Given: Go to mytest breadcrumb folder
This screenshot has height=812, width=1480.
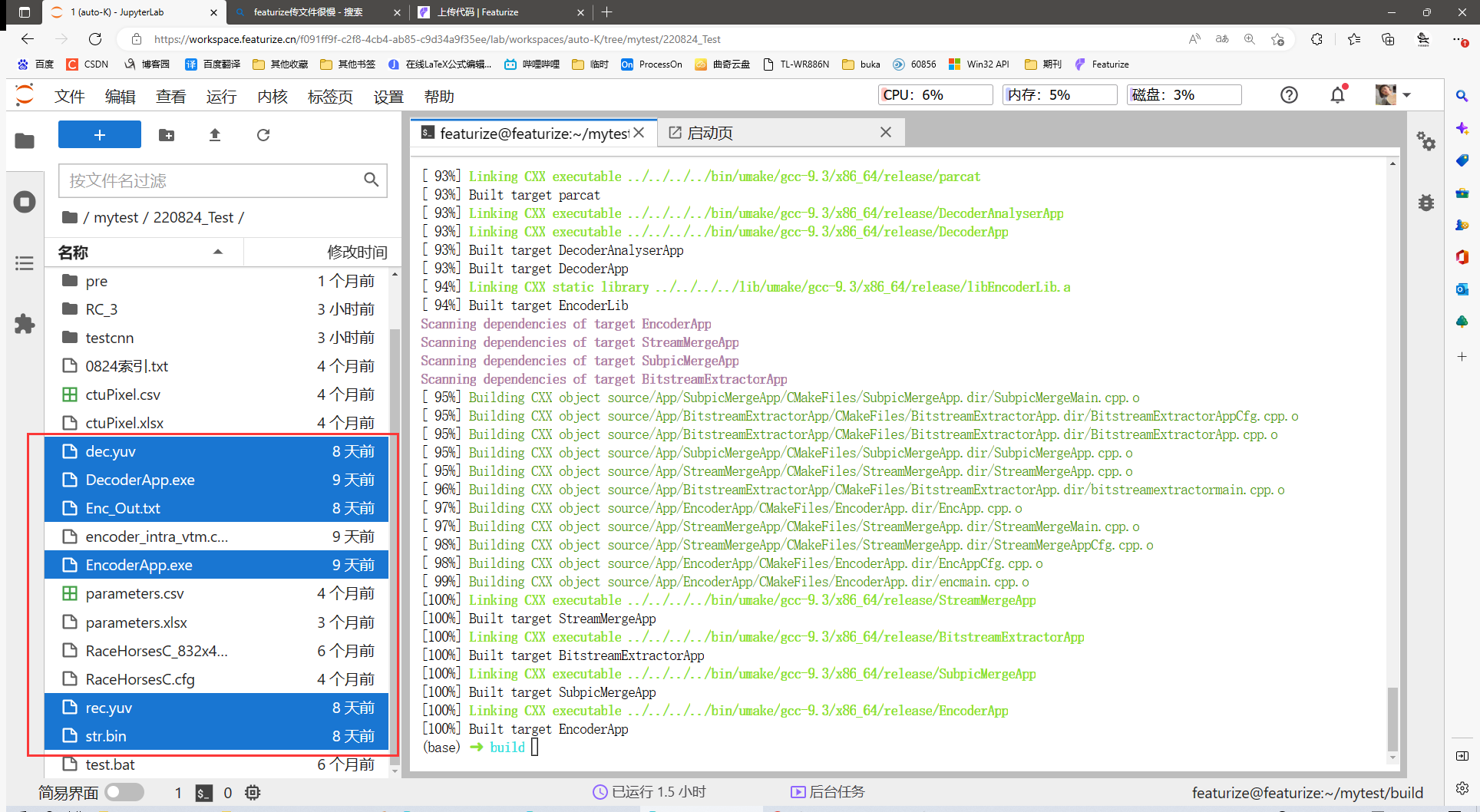Looking at the screenshot, I should (x=116, y=217).
